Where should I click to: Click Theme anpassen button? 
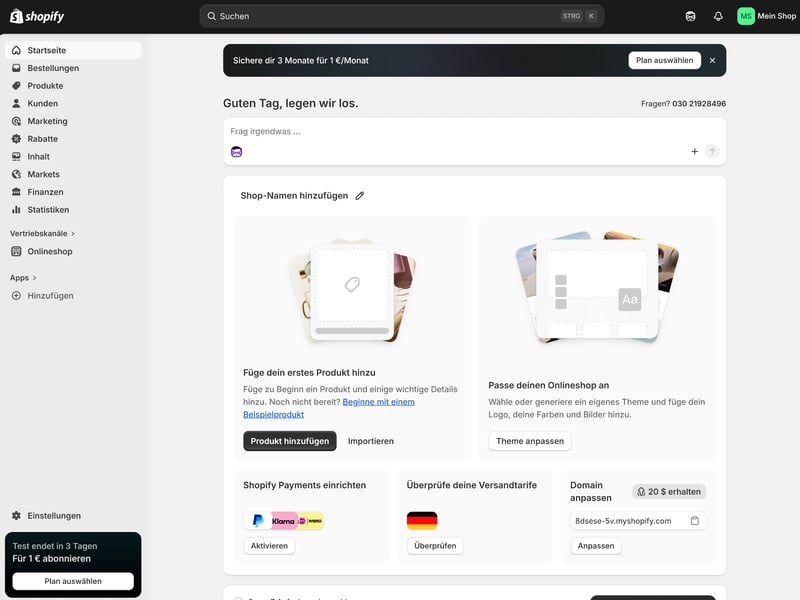tap(530, 441)
